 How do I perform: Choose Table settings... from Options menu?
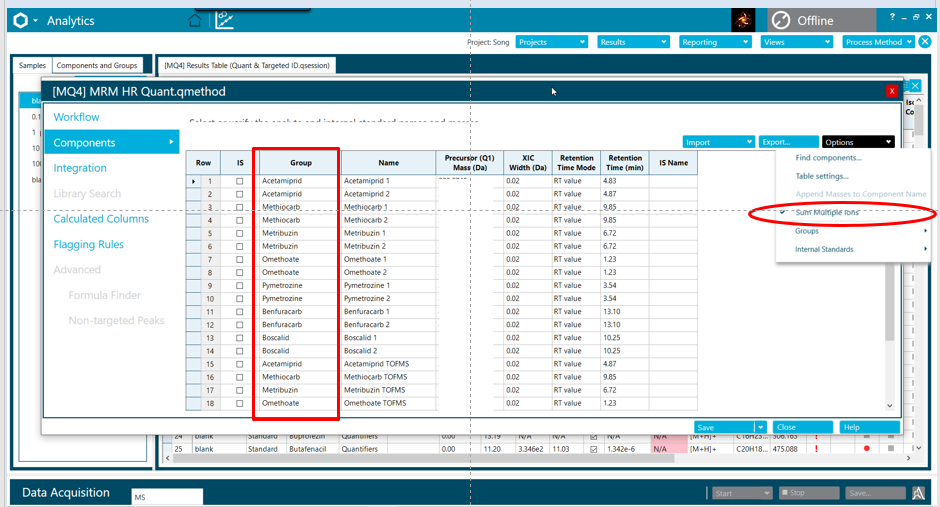click(821, 176)
